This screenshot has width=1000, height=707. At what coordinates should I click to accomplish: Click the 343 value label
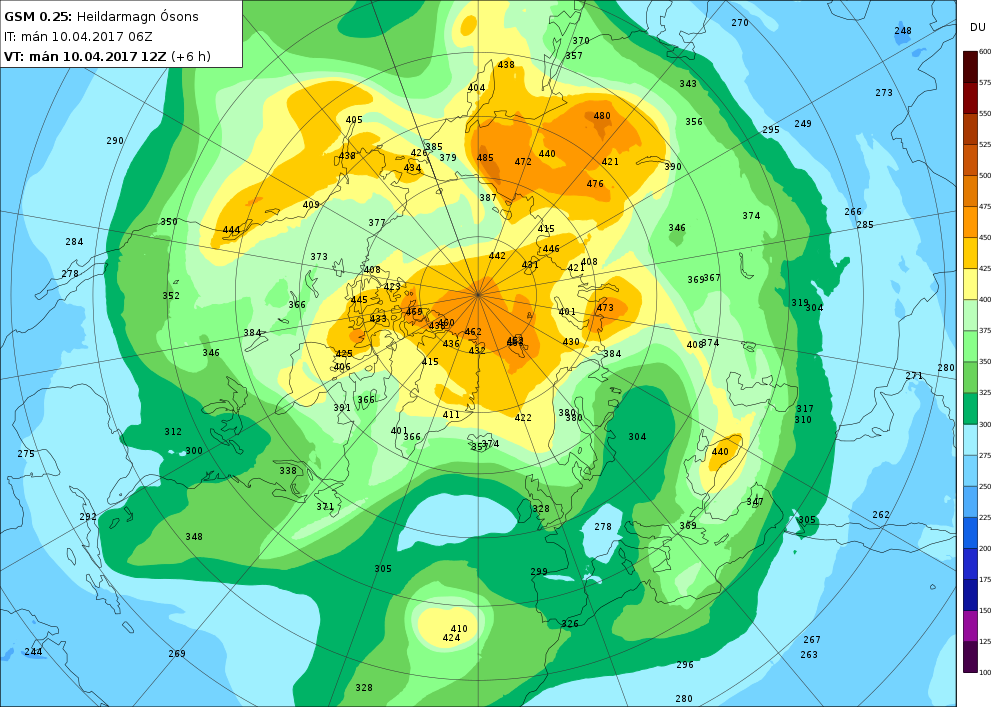(688, 84)
